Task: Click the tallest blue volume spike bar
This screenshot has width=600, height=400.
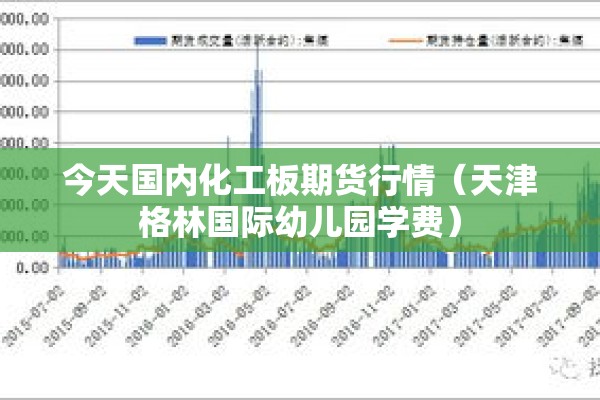Action: pyautogui.click(x=258, y=153)
